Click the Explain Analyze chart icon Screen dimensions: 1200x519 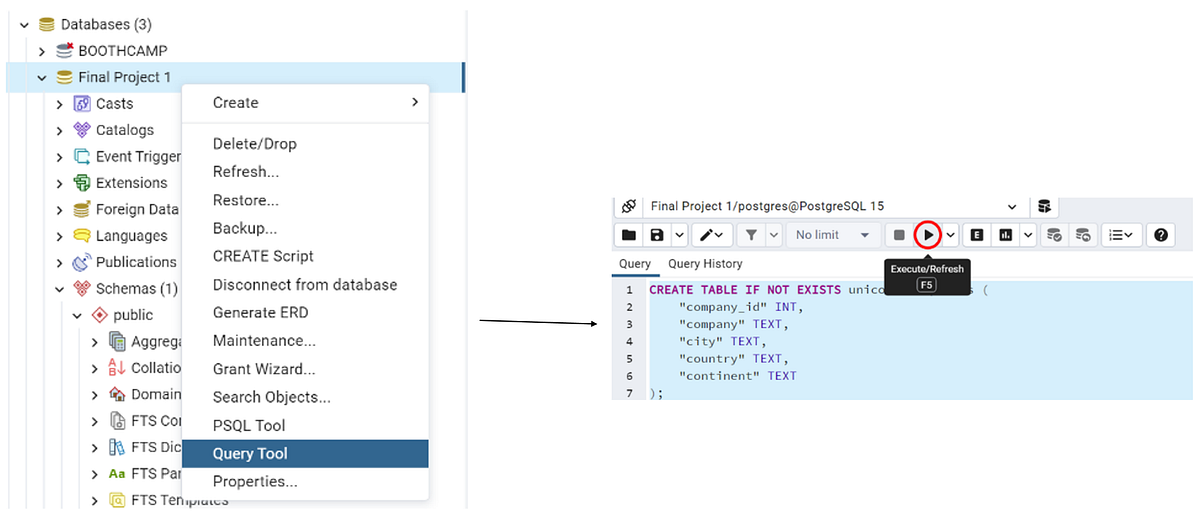click(1005, 235)
